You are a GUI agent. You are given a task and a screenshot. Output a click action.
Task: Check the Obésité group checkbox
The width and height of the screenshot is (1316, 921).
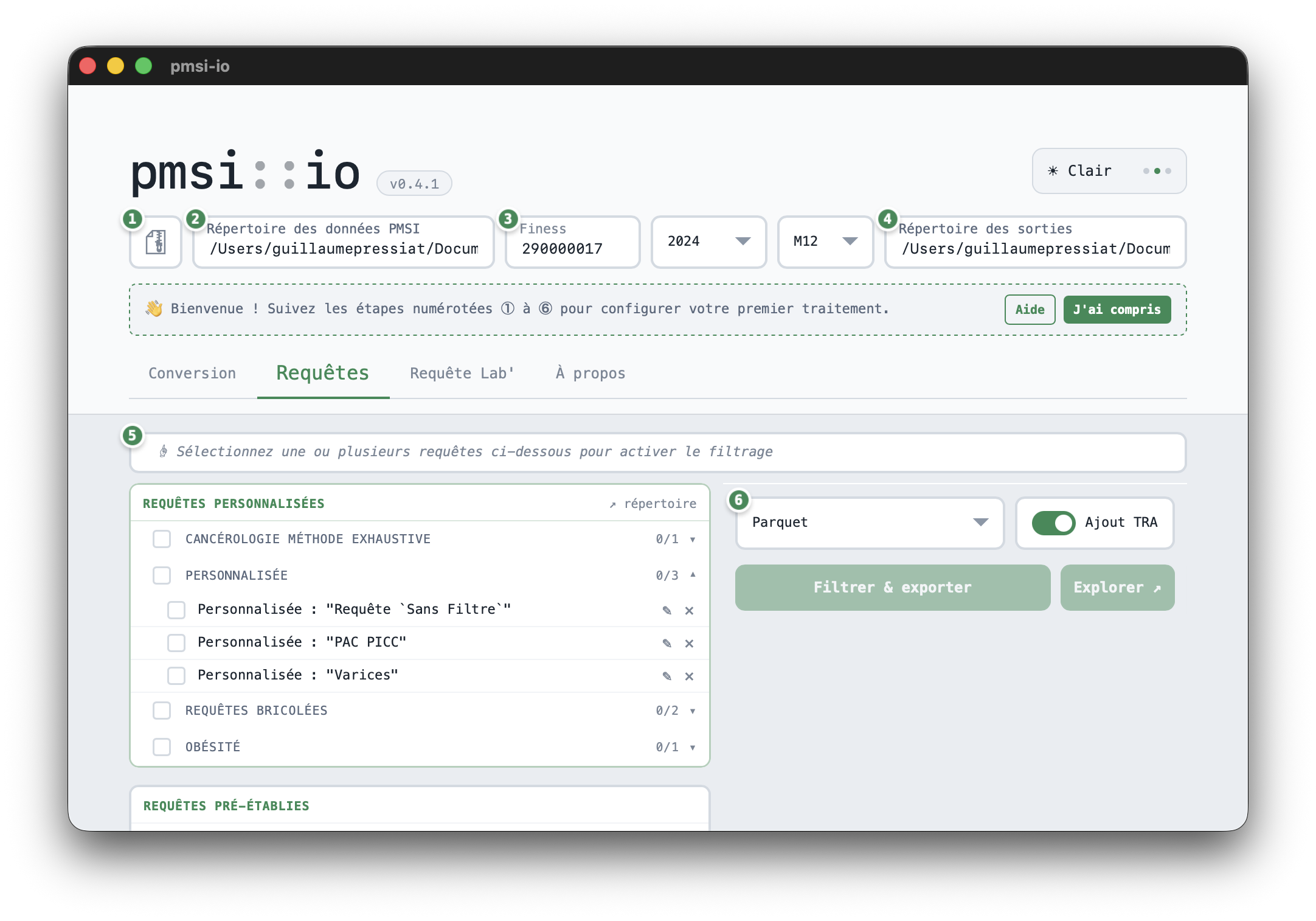pos(162,747)
